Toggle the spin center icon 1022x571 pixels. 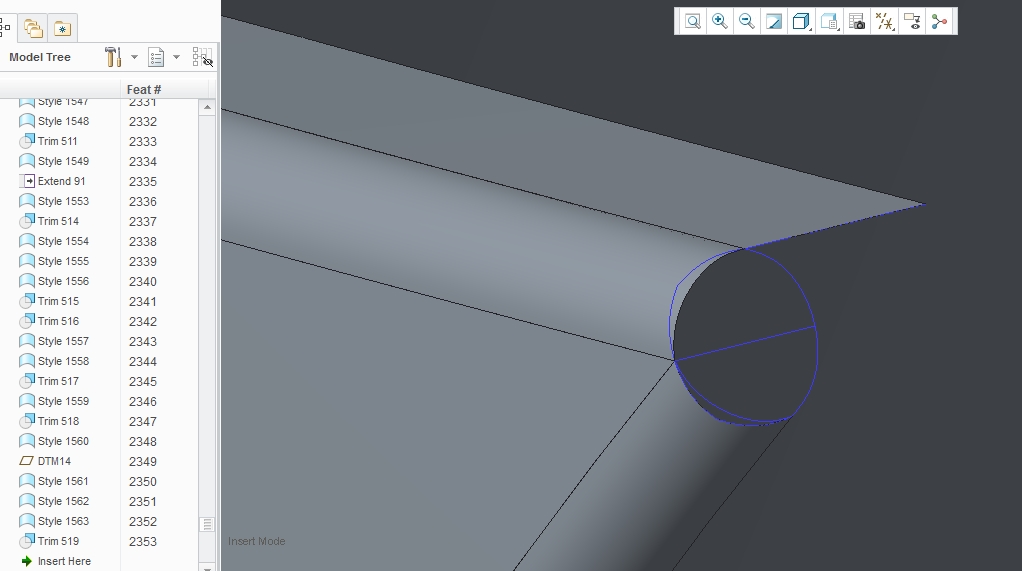coord(939,22)
